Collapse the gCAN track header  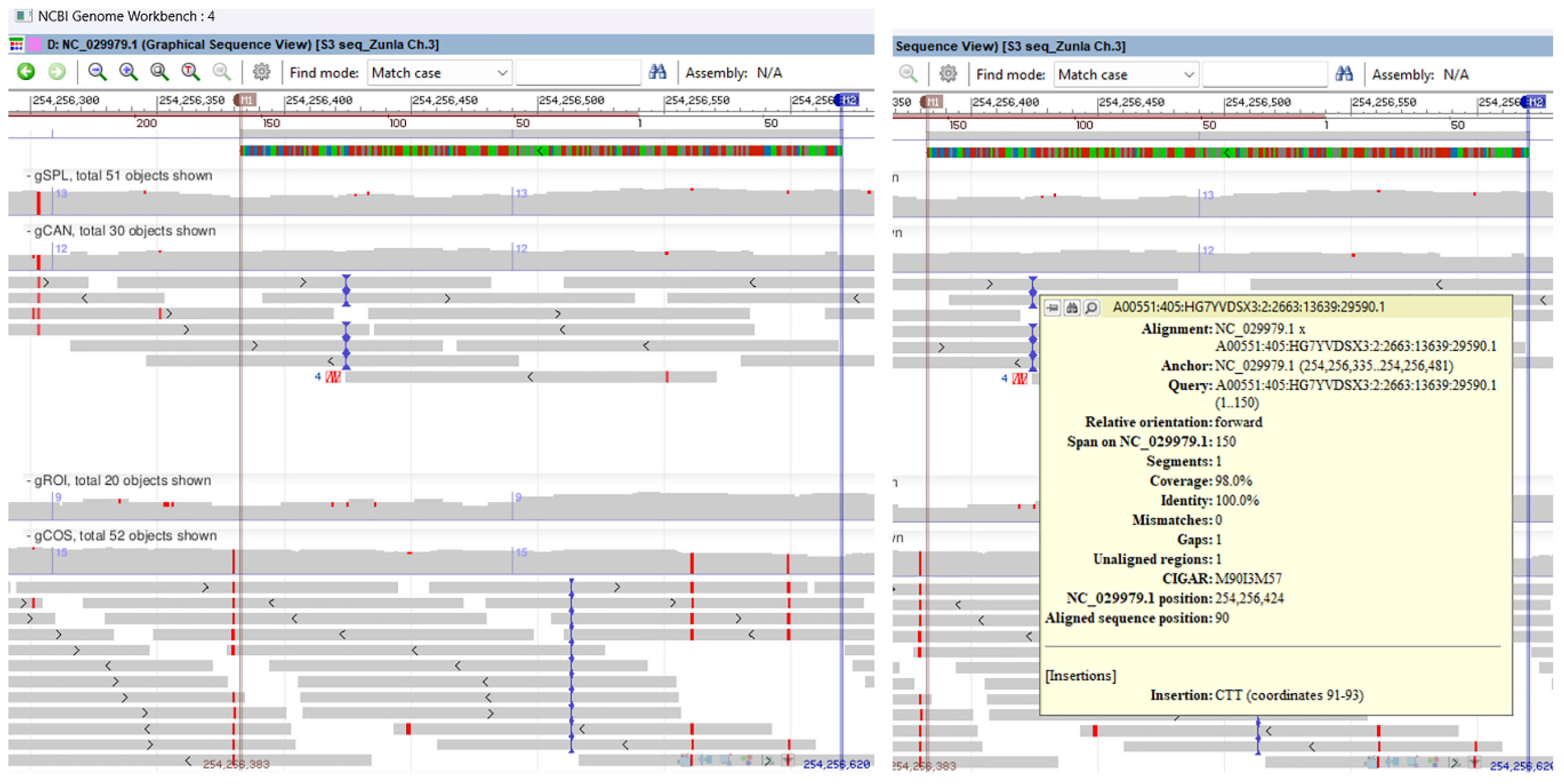28,231
